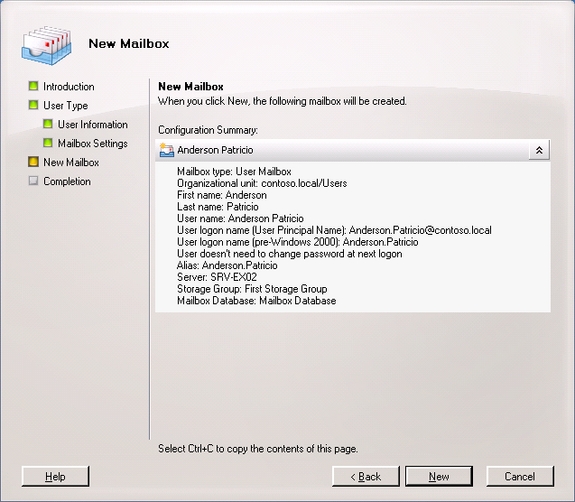Click the Server: SRV-EX02 summary line
575x502 pixels.
217,277
